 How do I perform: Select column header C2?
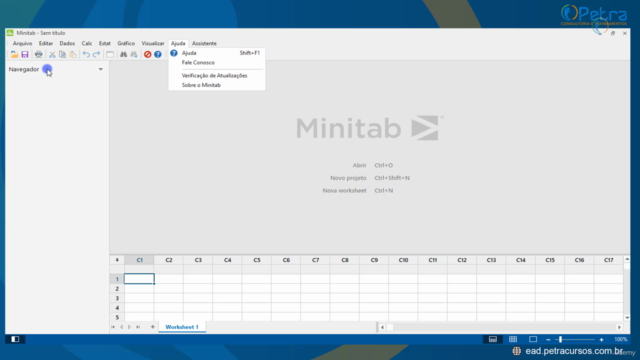coord(169,260)
